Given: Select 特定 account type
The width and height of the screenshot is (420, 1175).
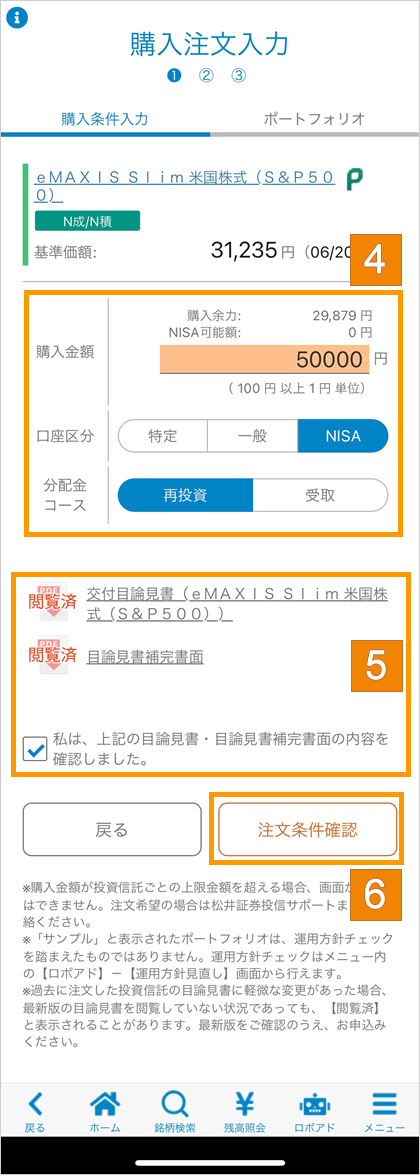Looking at the screenshot, I should 162,436.
